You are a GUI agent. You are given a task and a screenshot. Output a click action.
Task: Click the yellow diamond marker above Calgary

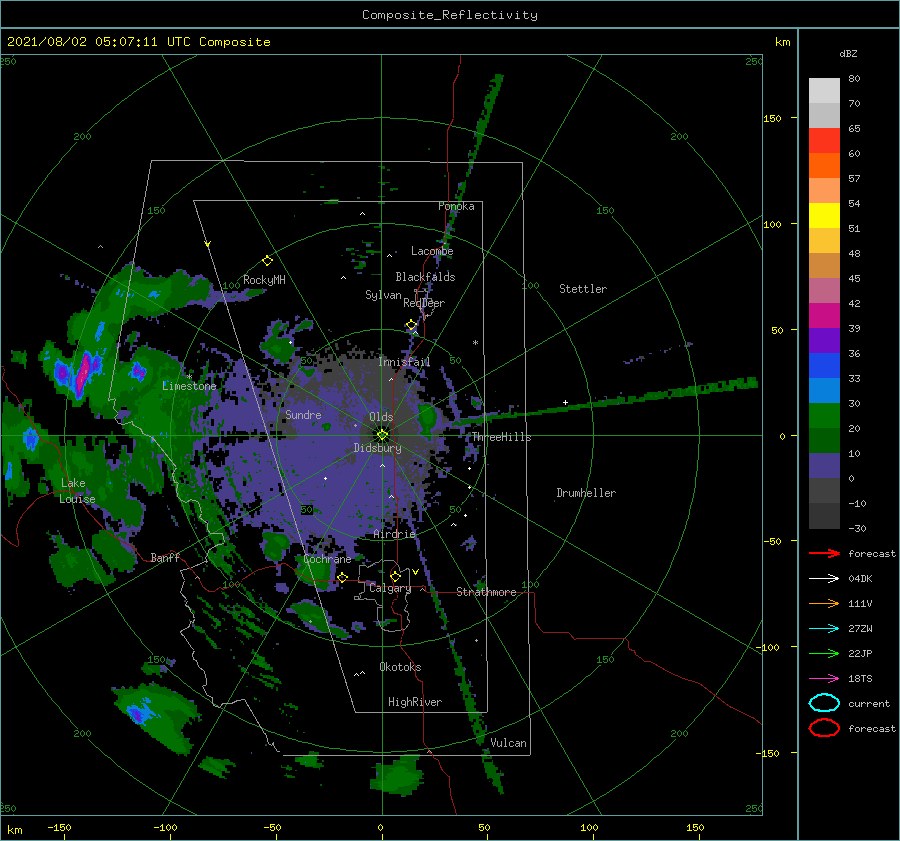395,576
